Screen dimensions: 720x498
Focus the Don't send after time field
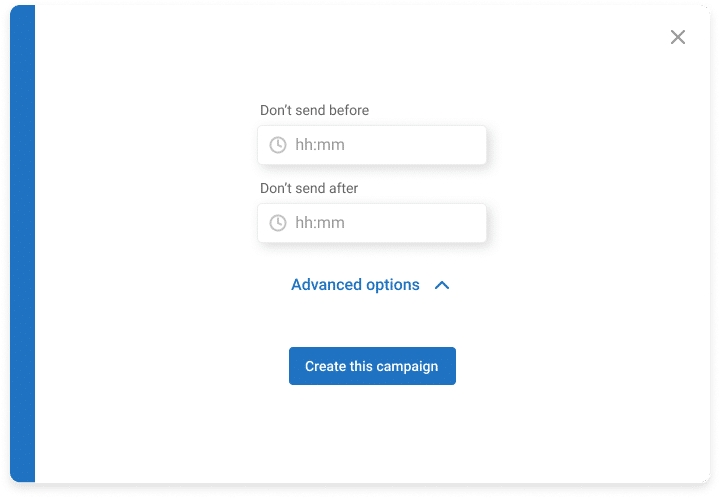pyautogui.click(x=372, y=223)
